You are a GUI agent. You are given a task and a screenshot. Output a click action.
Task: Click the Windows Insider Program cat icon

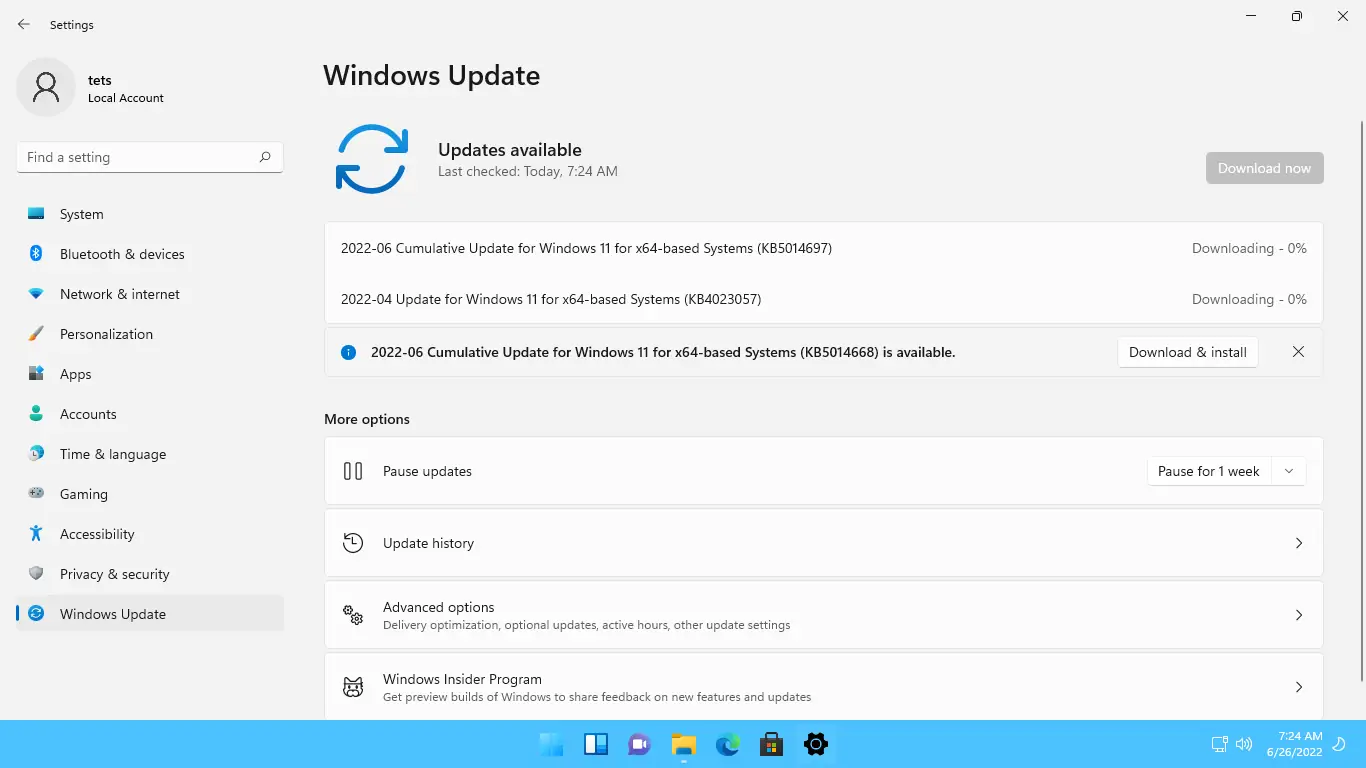tap(353, 687)
